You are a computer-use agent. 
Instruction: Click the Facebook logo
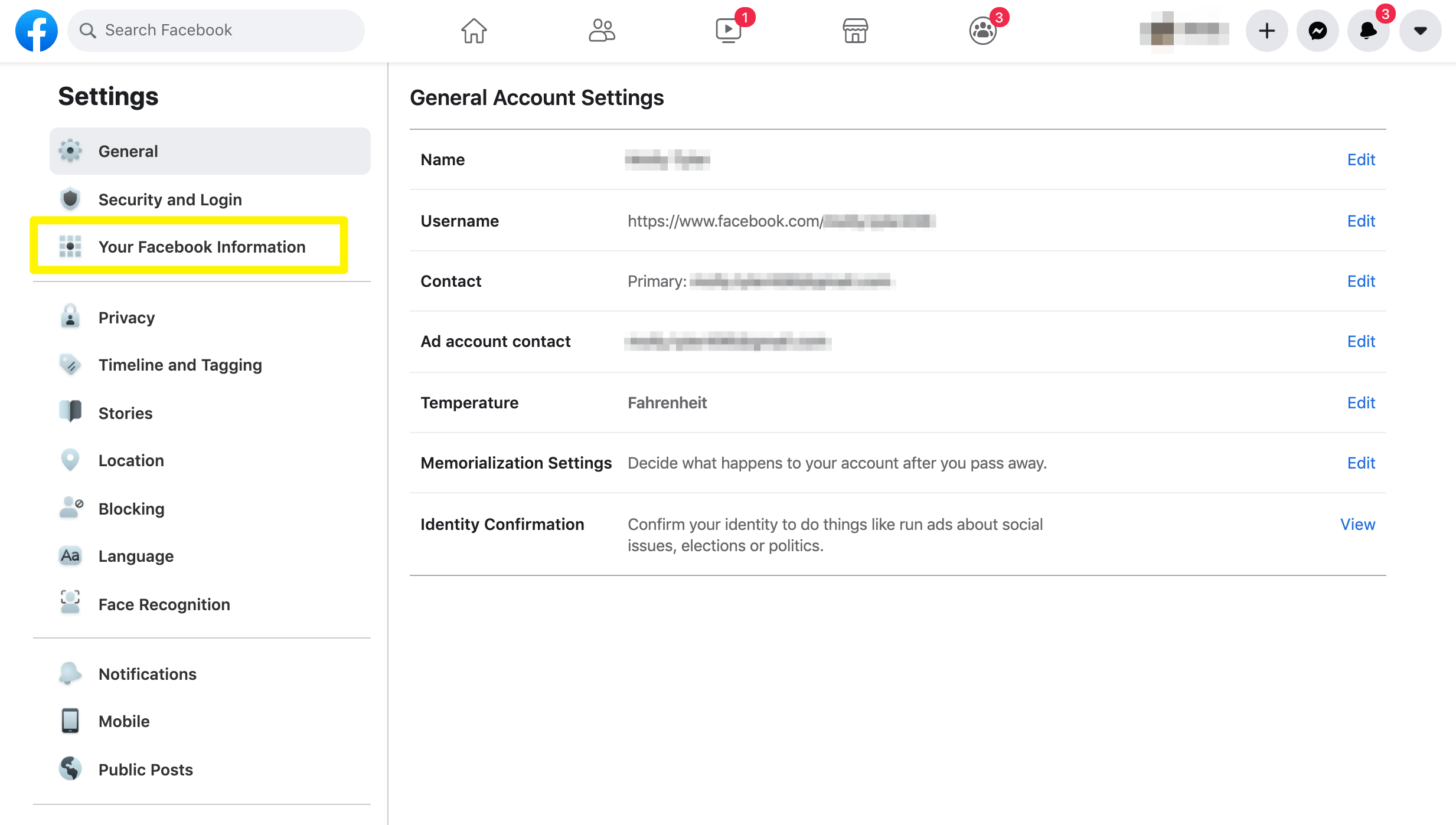[x=36, y=30]
